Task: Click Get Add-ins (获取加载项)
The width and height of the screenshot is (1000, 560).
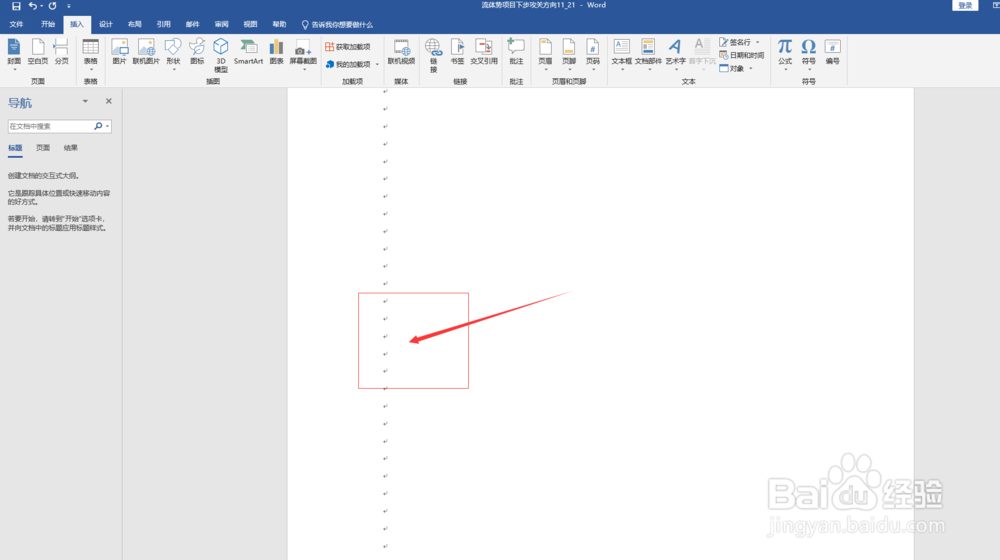Action: [x=348, y=47]
